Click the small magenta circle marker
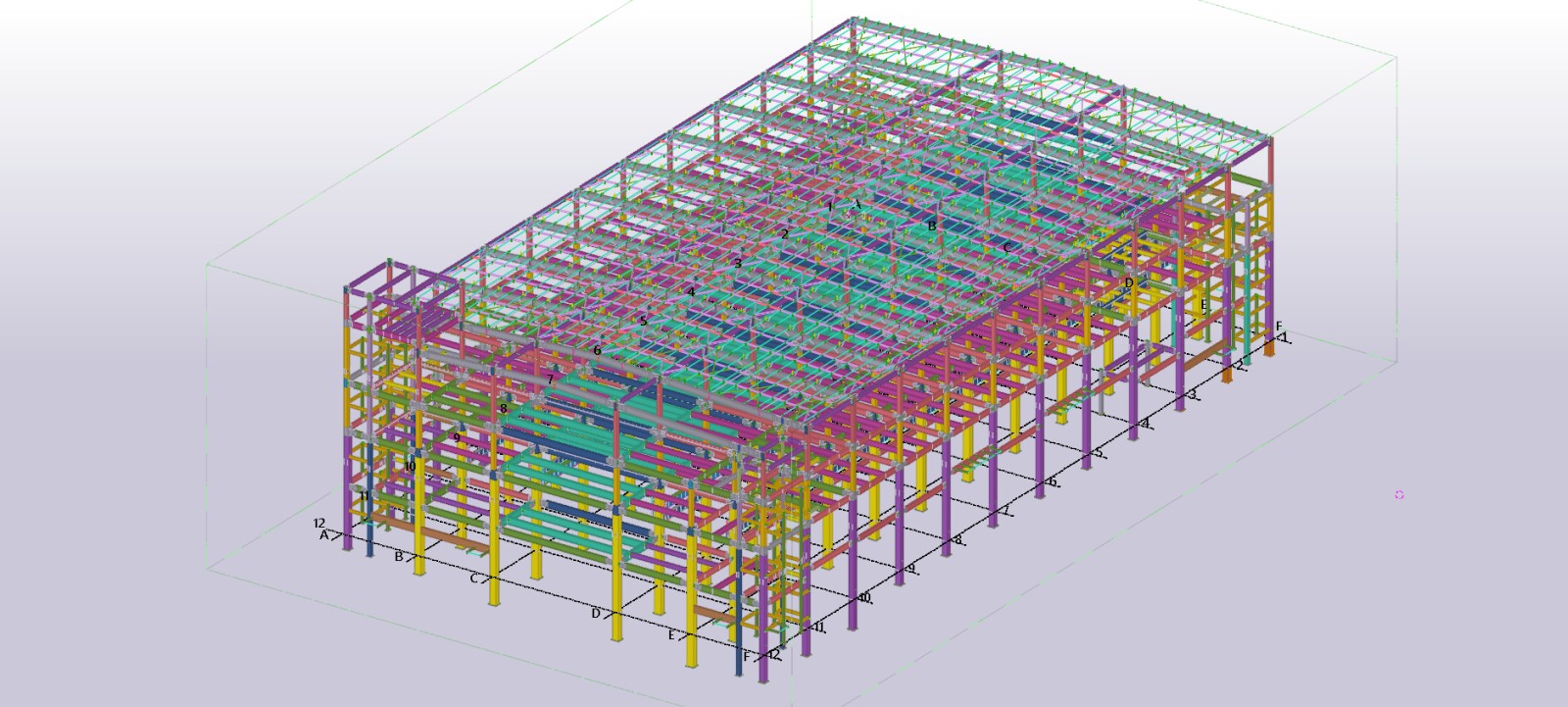This screenshot has width=1568, height=707. pyautogui.click(x=1398, y=495)
